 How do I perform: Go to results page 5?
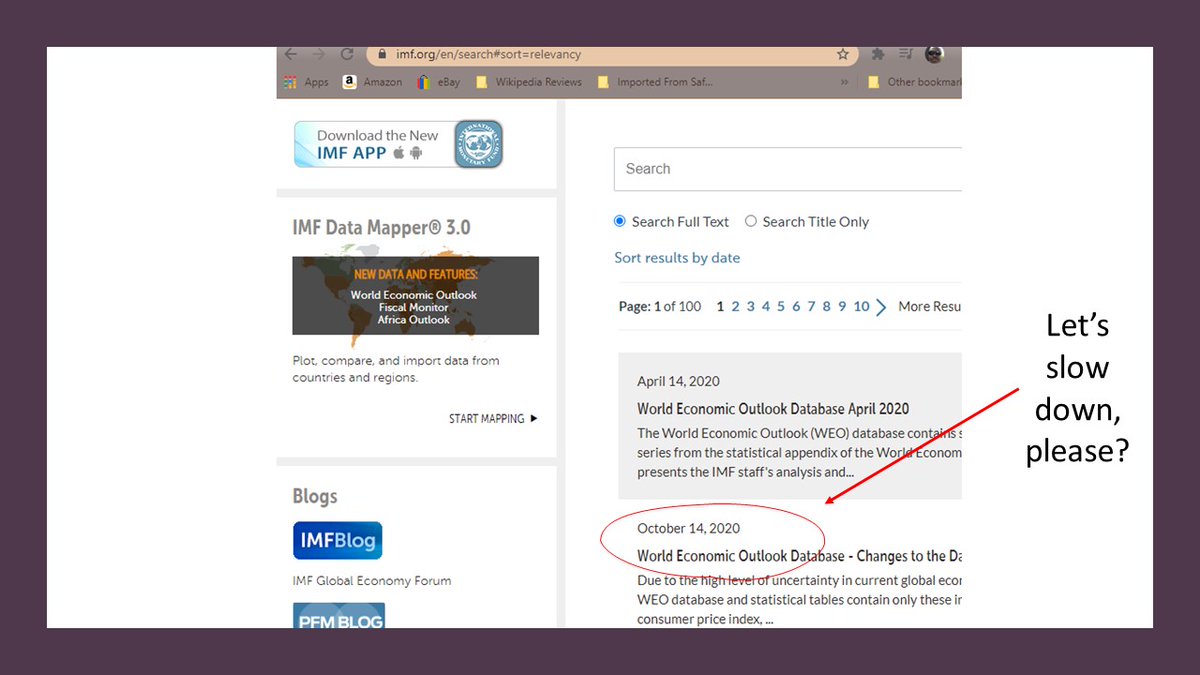[781, 306]
